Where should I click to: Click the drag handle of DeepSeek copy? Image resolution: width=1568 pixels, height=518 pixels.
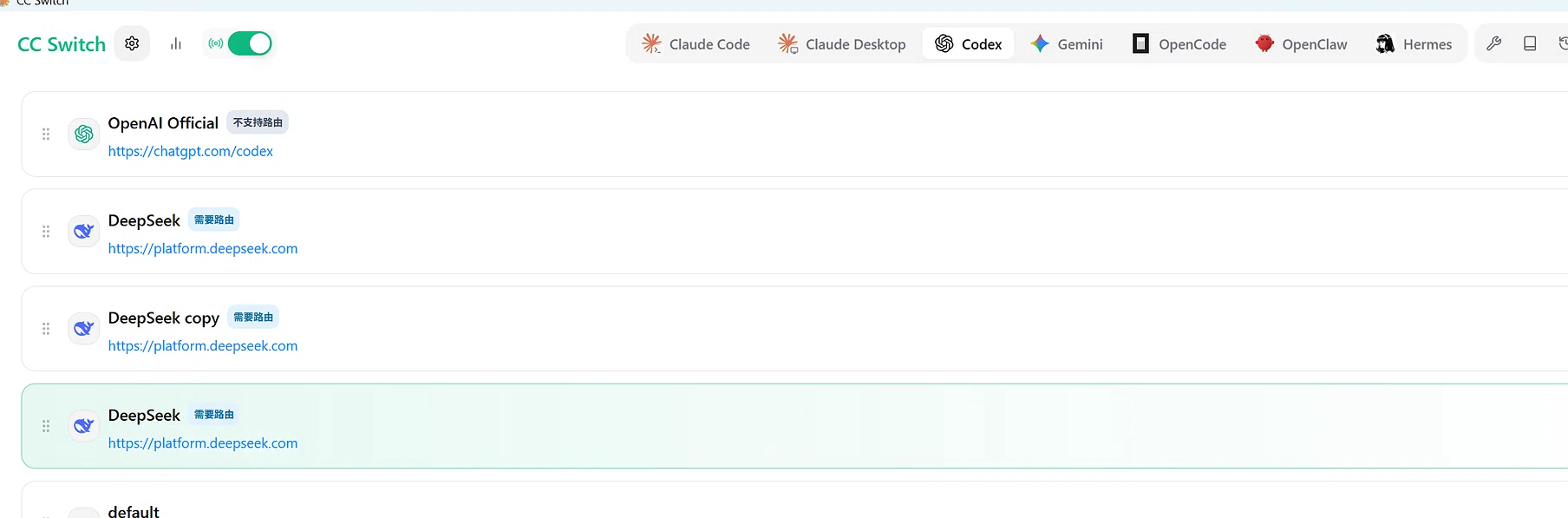(x=46, y=329)
